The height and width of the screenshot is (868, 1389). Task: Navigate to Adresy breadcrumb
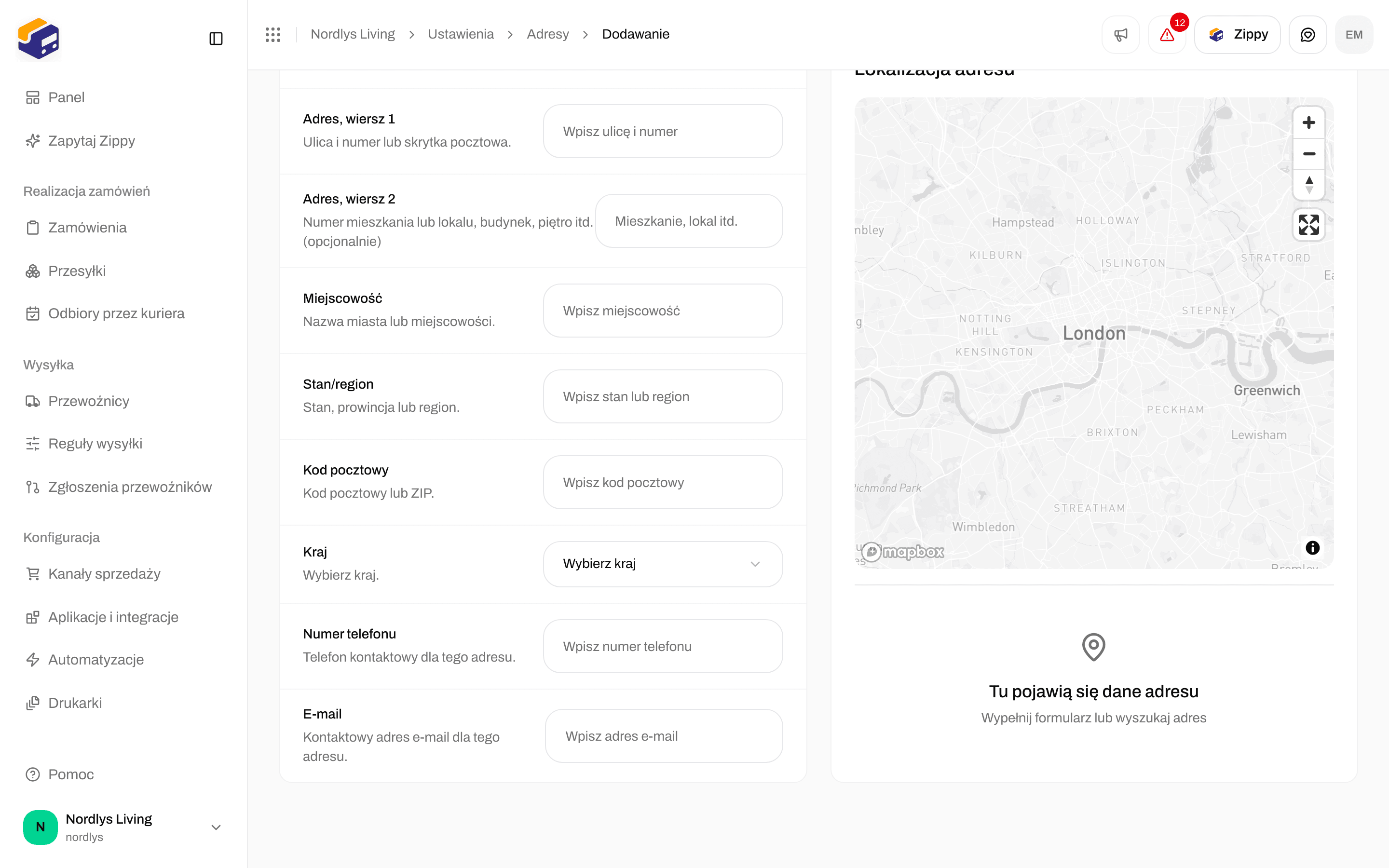click(547, 34)
